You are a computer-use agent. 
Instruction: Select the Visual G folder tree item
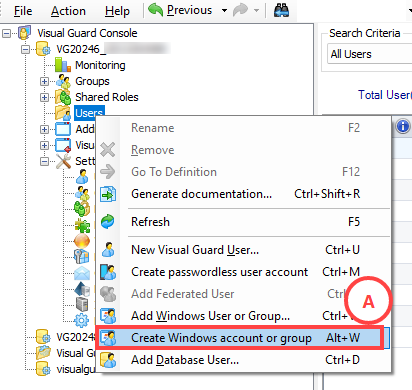[x=76, y=353]
